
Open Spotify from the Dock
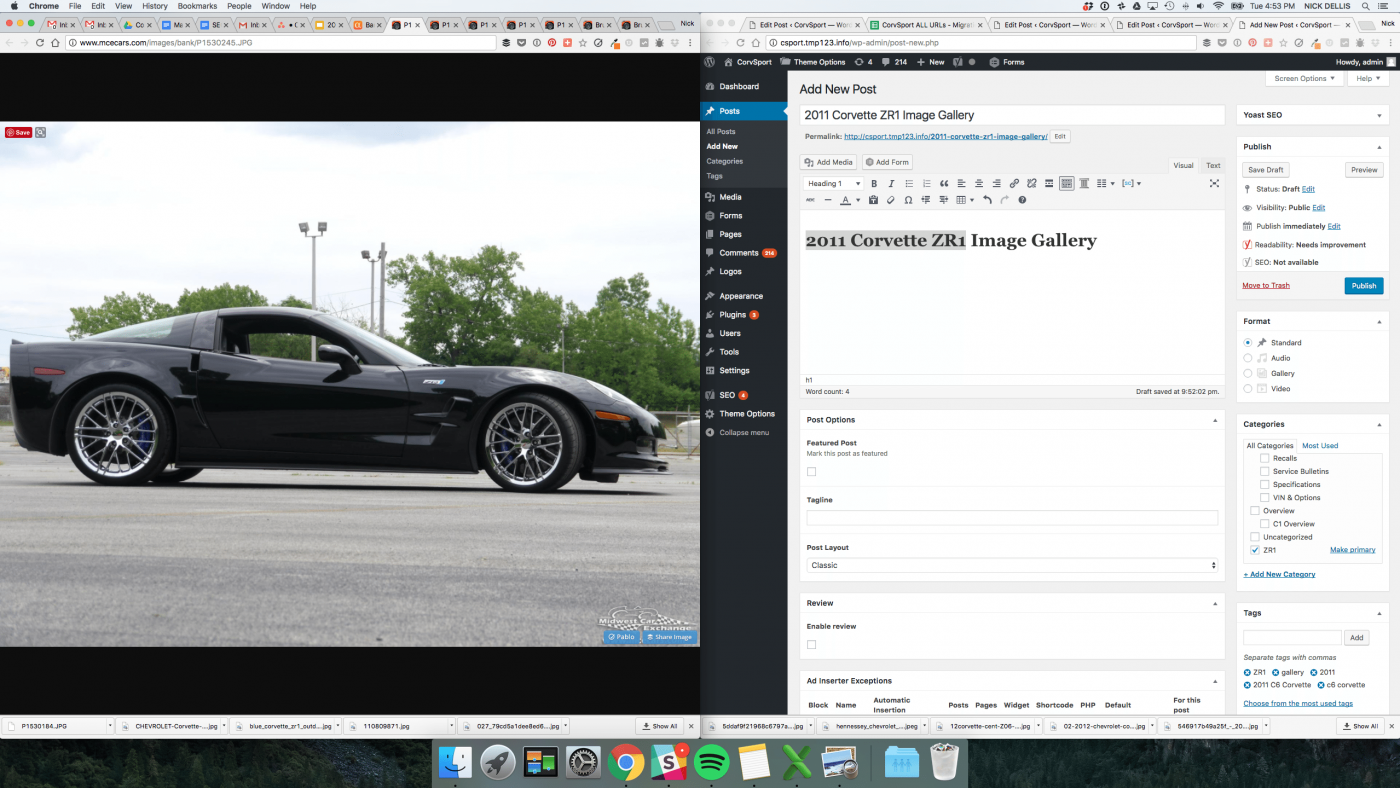711,764
